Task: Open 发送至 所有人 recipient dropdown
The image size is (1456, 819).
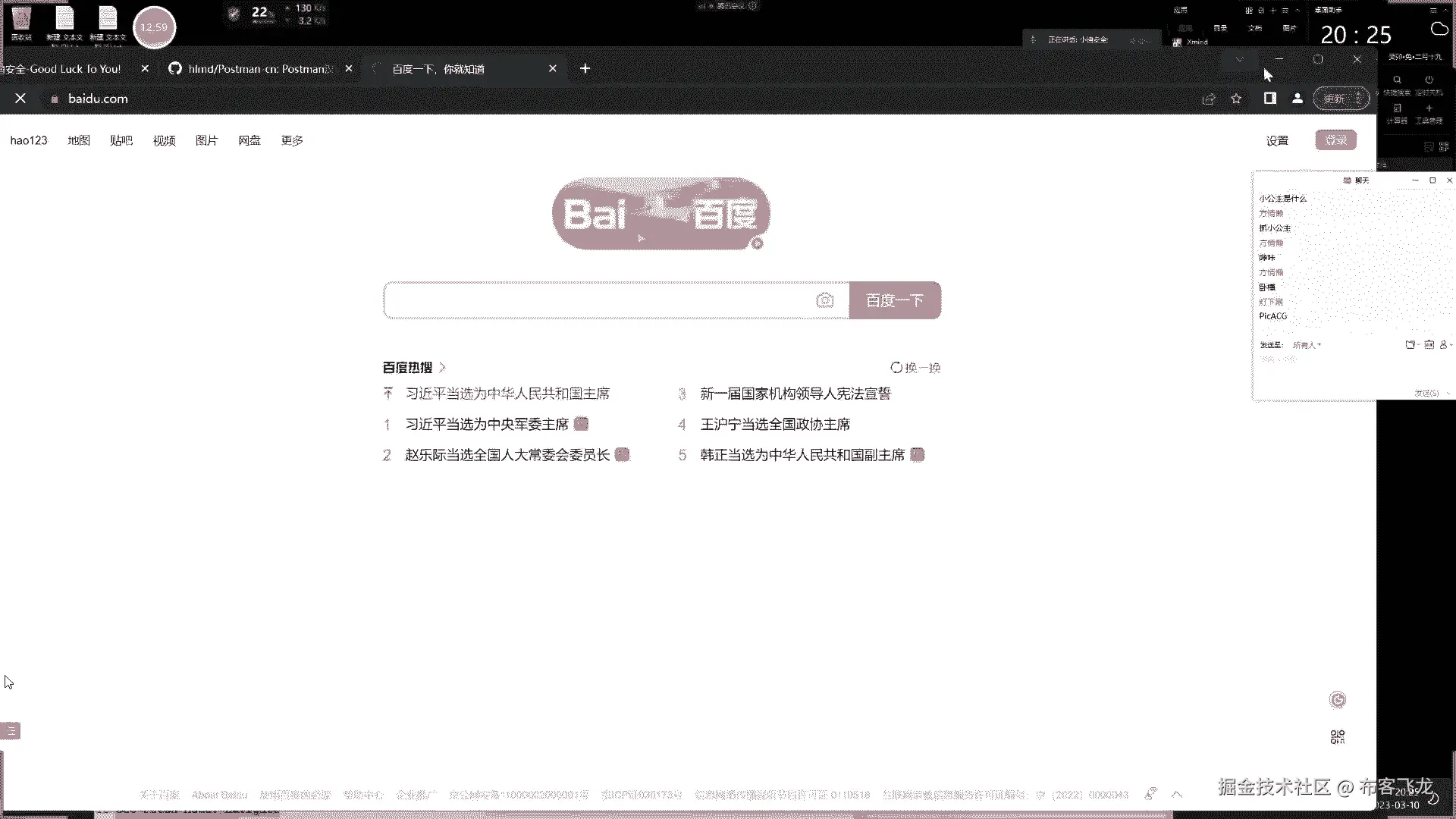Action: pos(1307,345)
